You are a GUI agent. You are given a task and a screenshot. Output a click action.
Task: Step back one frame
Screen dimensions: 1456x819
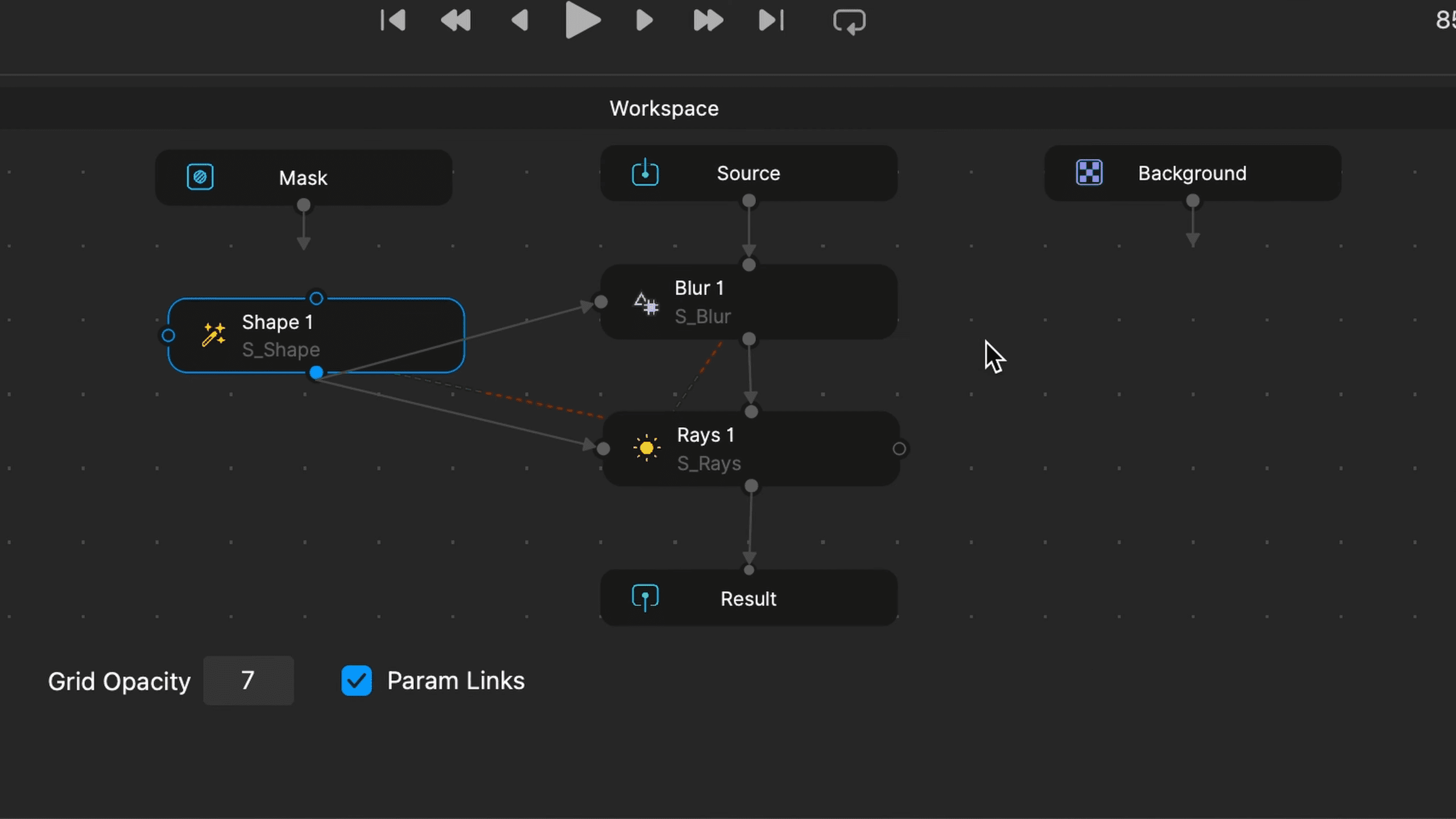pyautogui.click(x=518, y=20)
